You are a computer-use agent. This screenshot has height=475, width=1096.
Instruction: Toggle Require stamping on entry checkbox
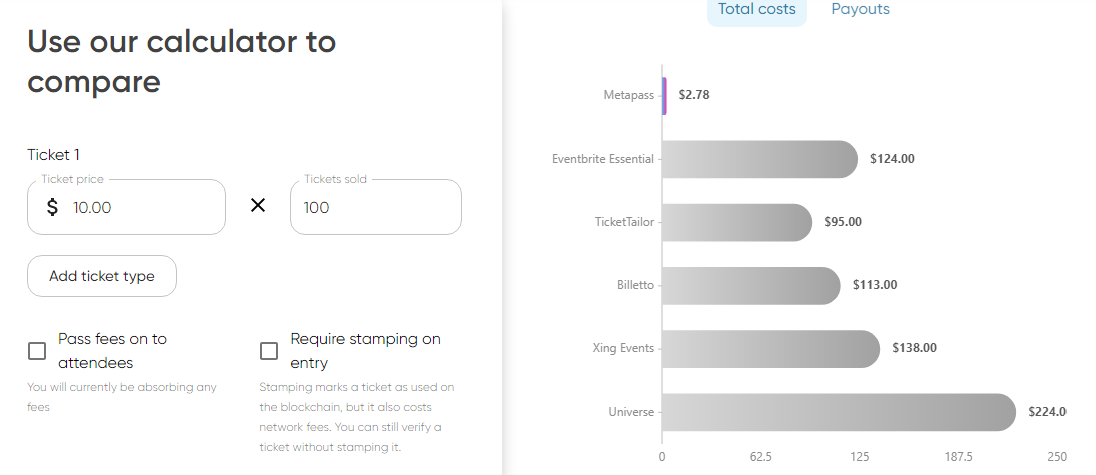click(269, 351)
